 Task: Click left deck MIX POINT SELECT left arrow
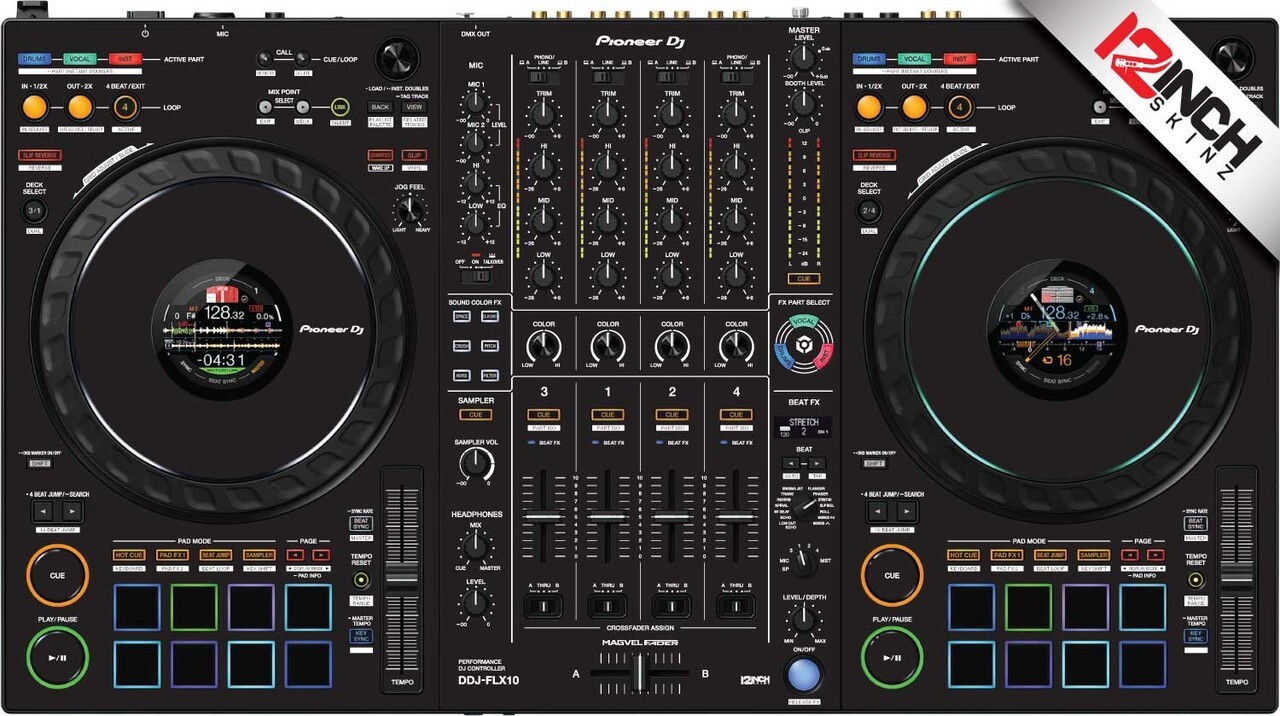(x=265, y=107)
